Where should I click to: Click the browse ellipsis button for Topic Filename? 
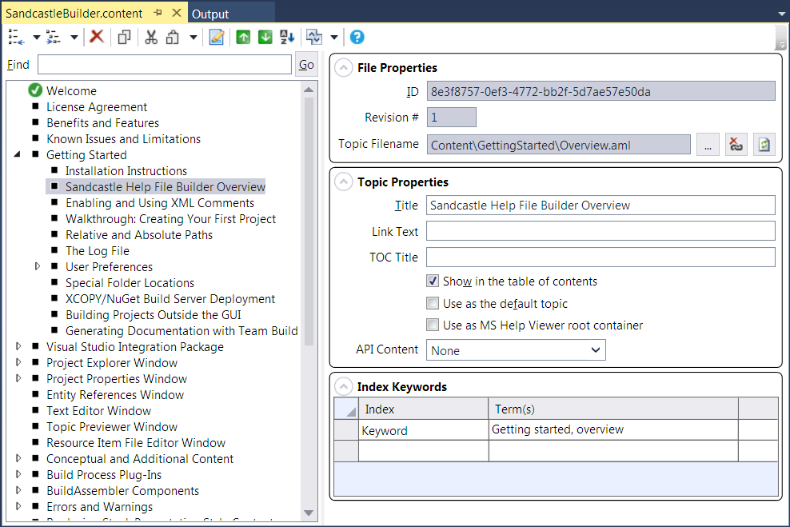point(708,145)
